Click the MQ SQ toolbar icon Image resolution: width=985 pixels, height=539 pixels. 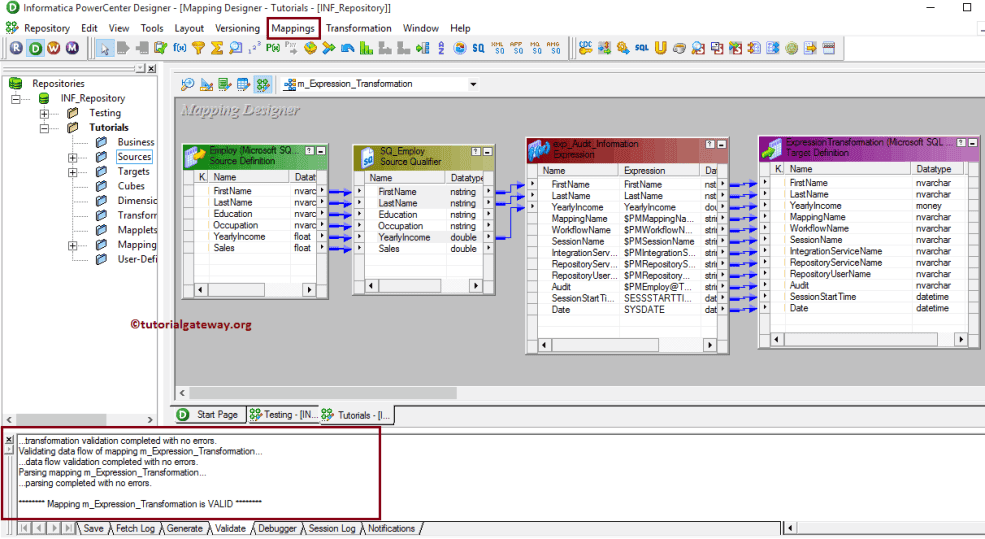[x=535, y=48]
